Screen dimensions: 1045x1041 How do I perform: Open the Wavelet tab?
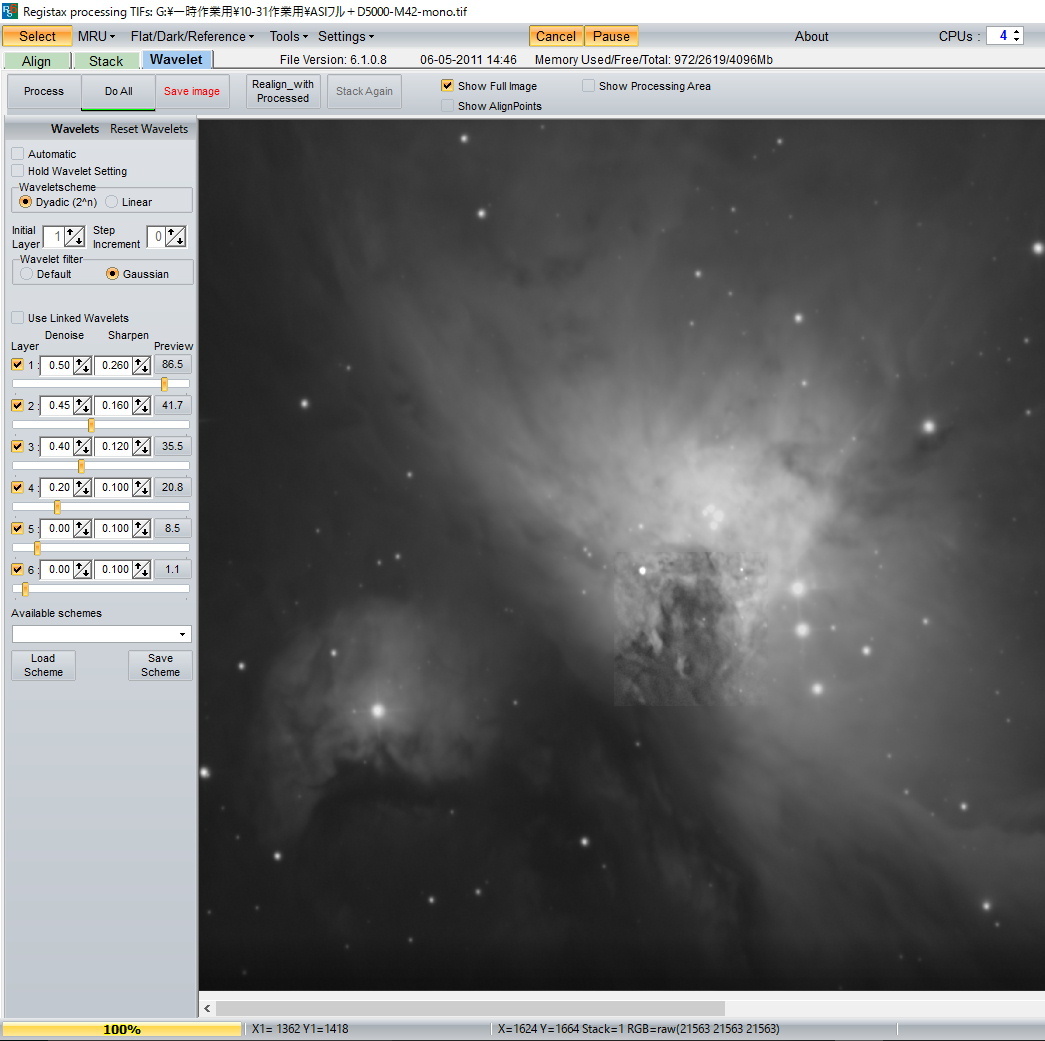(177, 60)
